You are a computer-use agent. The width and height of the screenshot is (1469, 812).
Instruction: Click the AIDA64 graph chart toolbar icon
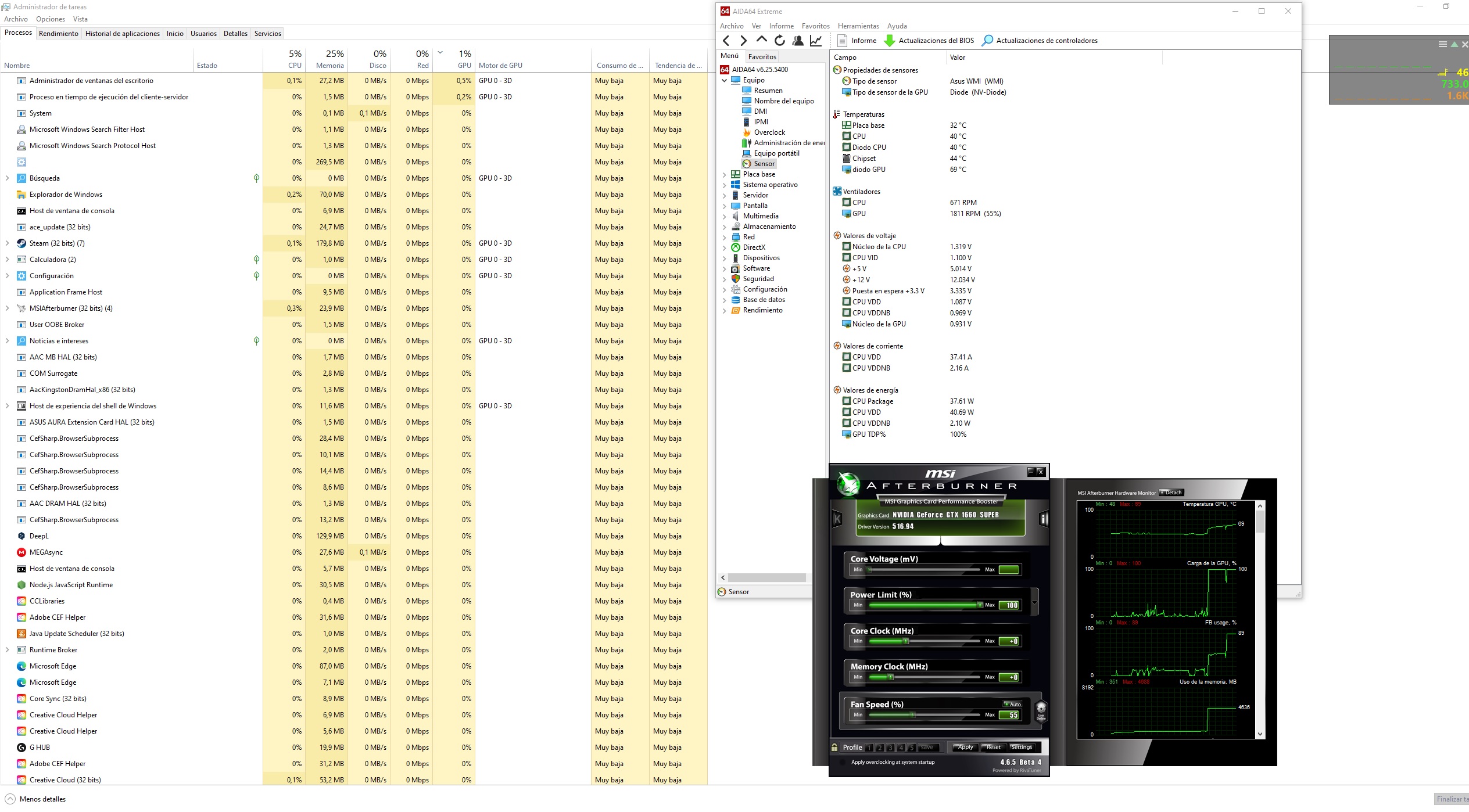click(816, 40)
